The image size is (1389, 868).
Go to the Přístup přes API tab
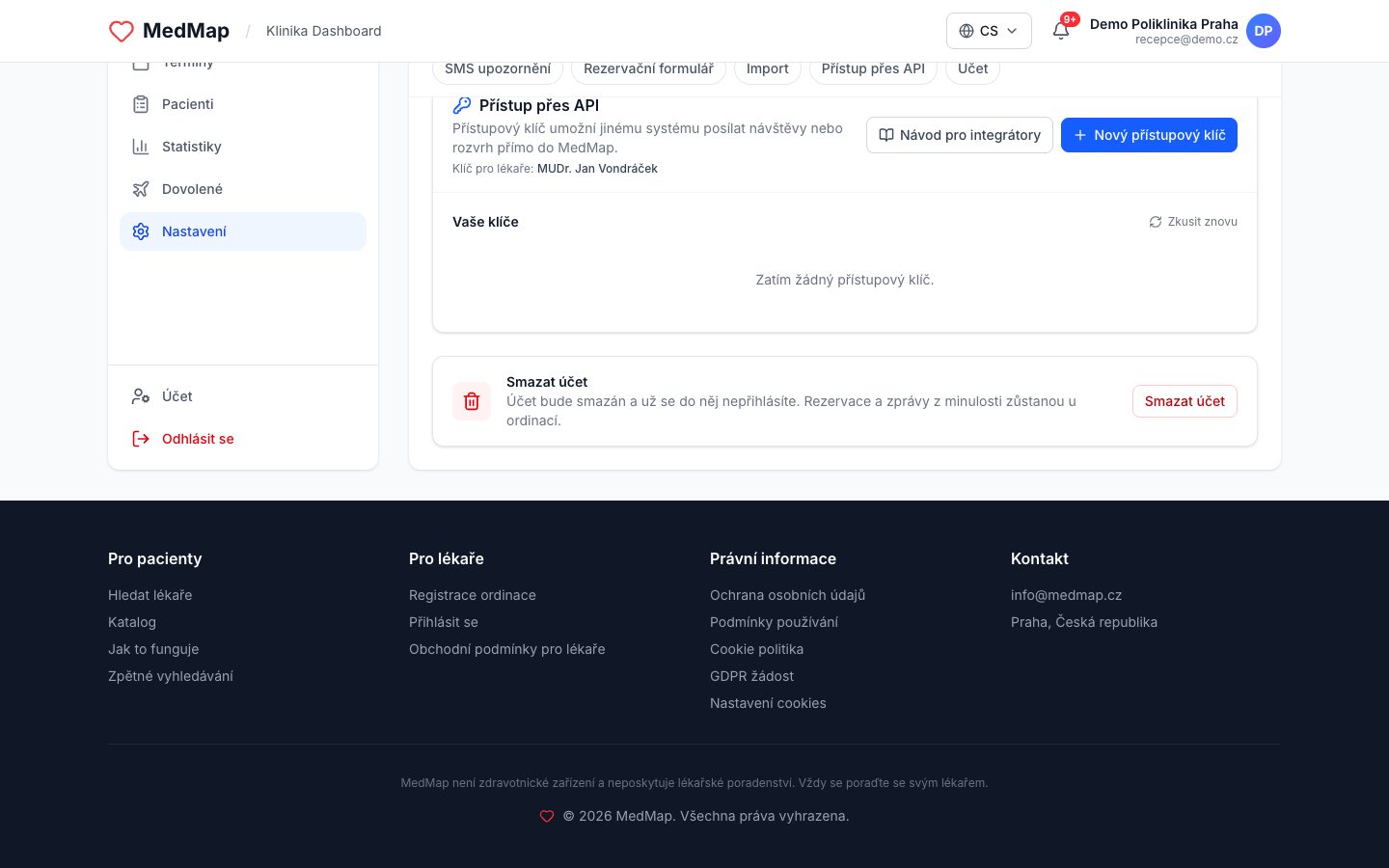[x=873, y=68]
